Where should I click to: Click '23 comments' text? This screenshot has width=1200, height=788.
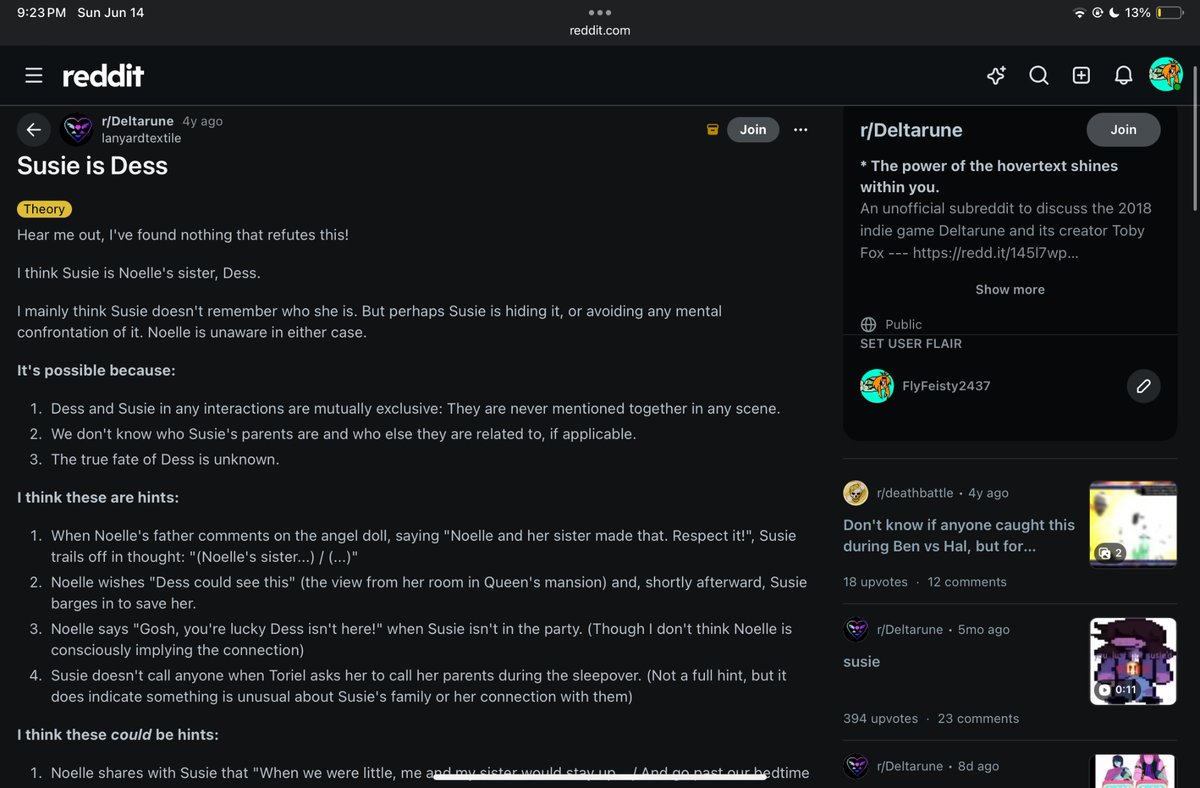click(x=978, y=718)
